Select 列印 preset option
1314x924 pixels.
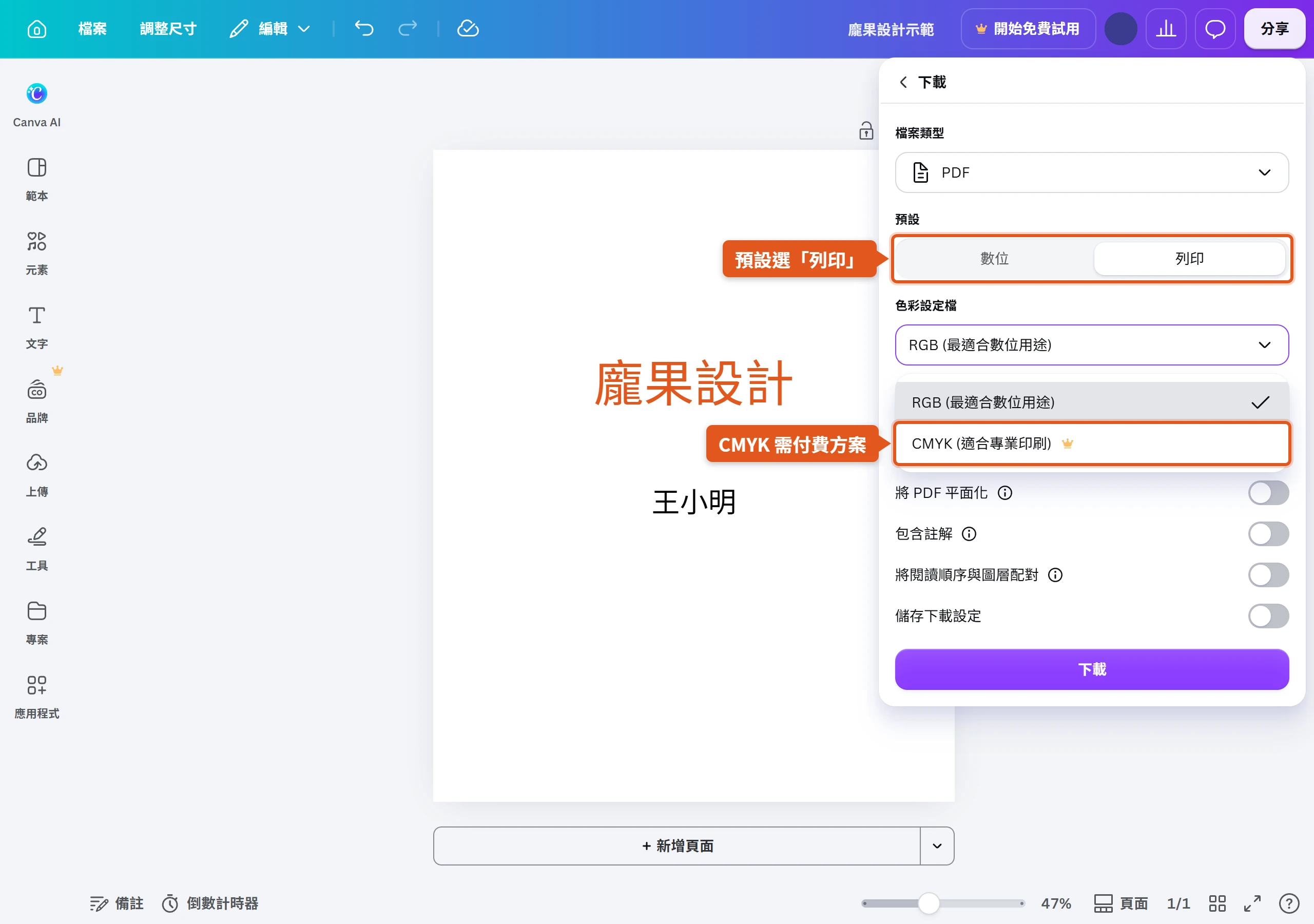coord(1189,259)
